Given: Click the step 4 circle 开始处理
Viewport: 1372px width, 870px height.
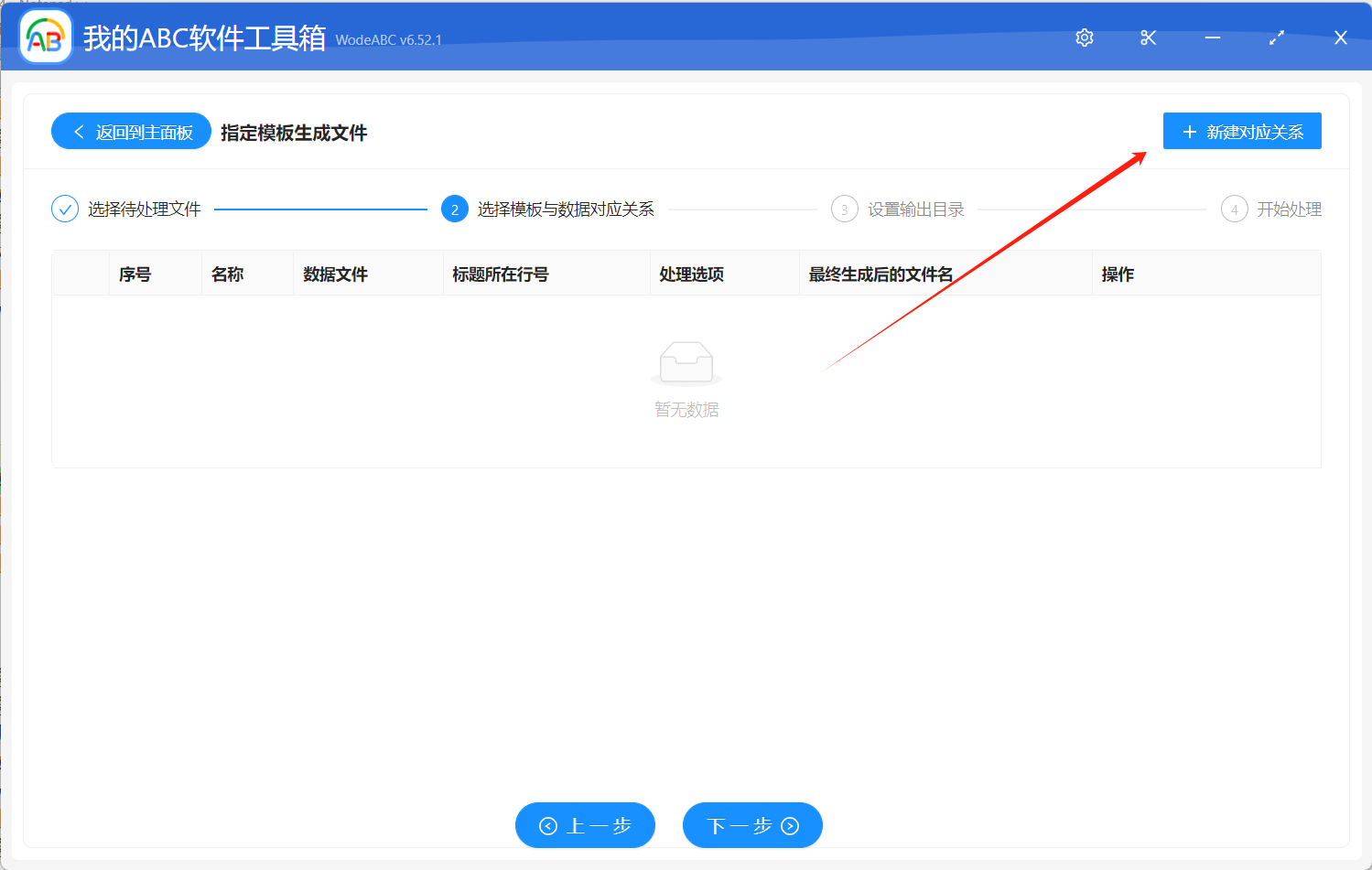Looking at the screenshot, I should tap(1234, 209).
